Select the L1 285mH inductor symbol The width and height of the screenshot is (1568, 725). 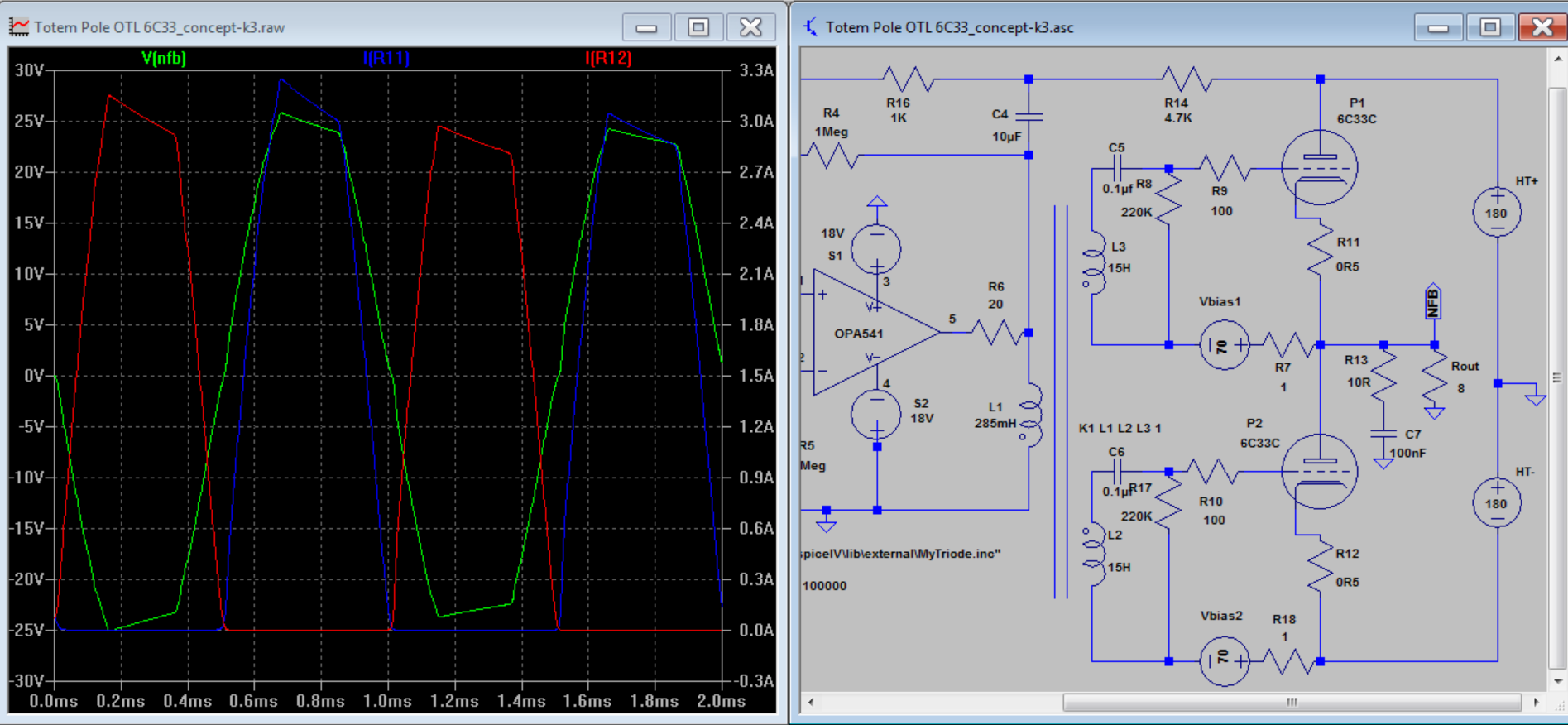pos(1030,415)
